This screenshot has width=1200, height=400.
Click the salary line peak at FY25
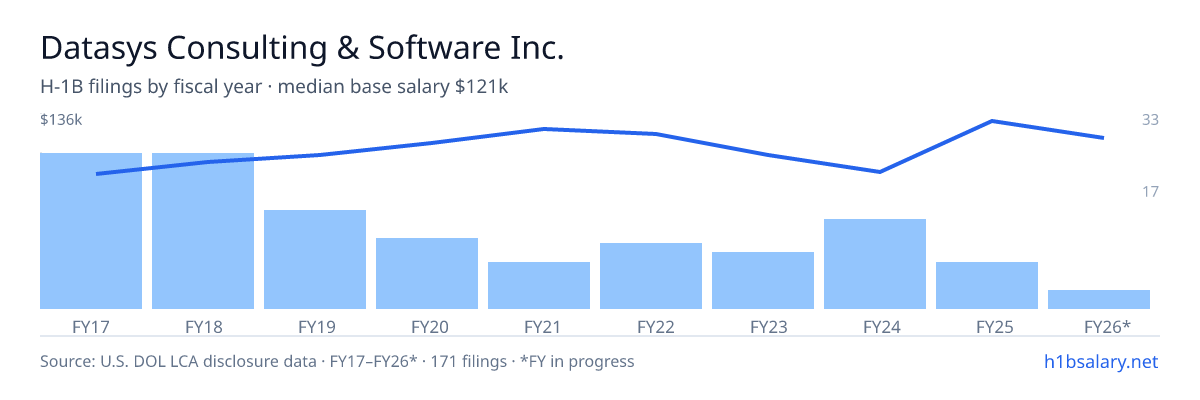tap(991, 121)
